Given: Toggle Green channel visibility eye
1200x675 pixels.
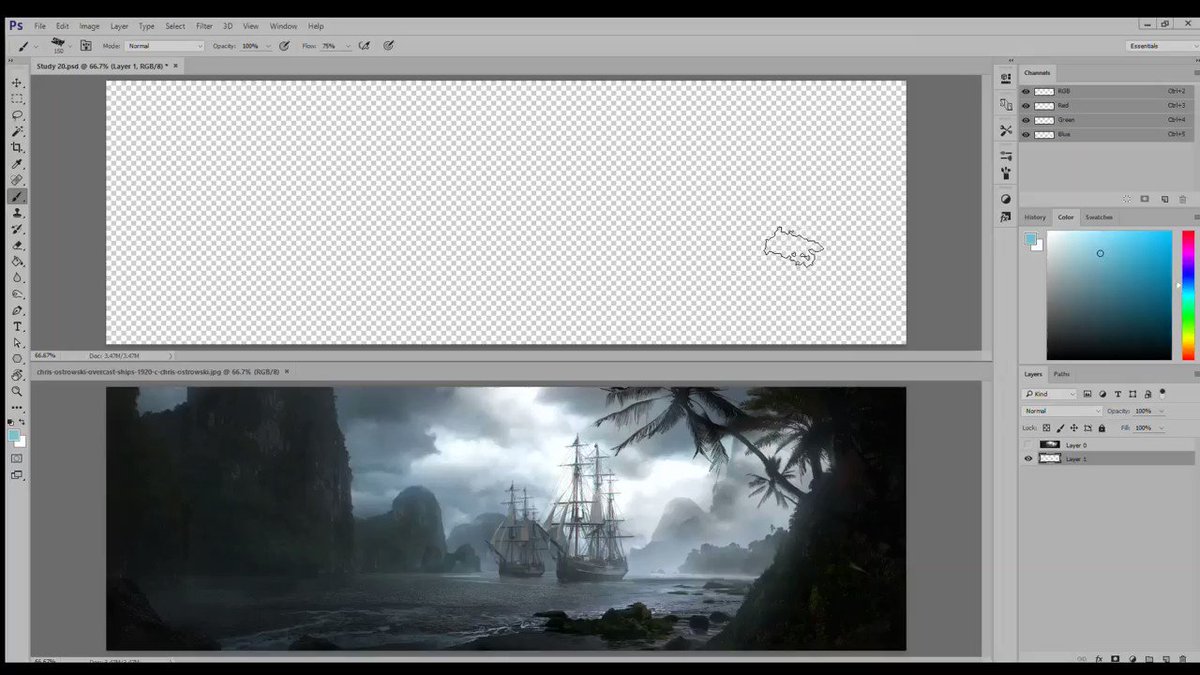Looking at the screenshot, I should pyautogui.click(x=1026, y=120).
